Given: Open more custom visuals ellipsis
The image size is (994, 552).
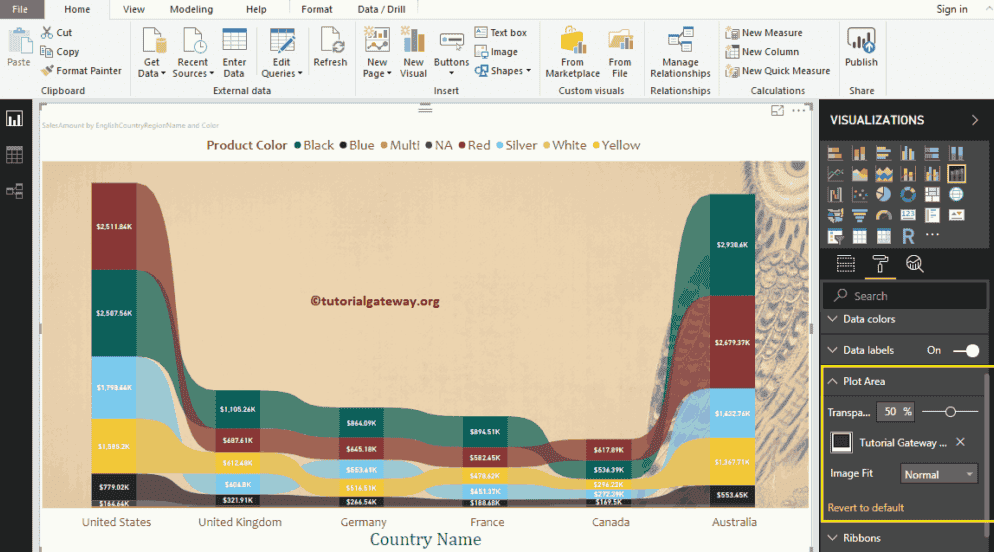Looking at the screenshot, I should click(x=932, y=234).
